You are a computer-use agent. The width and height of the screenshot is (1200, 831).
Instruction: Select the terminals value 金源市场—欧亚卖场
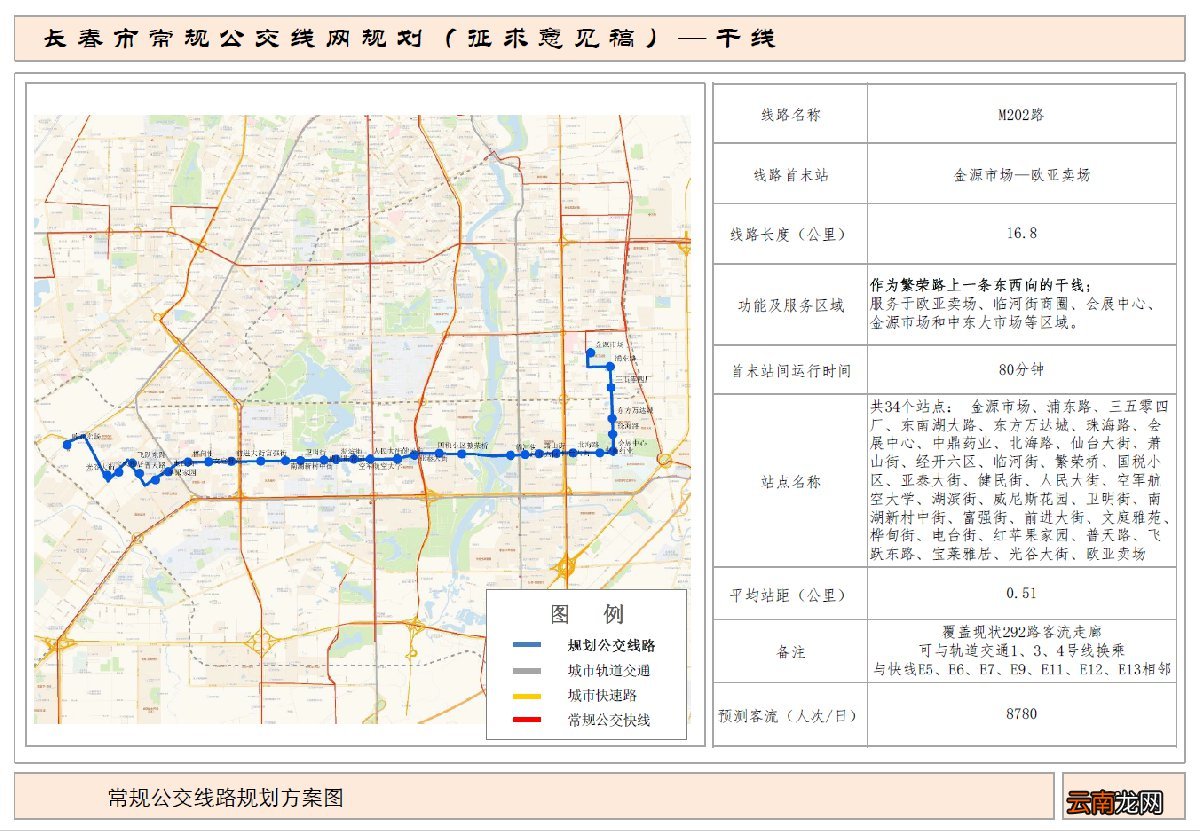pyautogui.click(x=1021, y=174)
